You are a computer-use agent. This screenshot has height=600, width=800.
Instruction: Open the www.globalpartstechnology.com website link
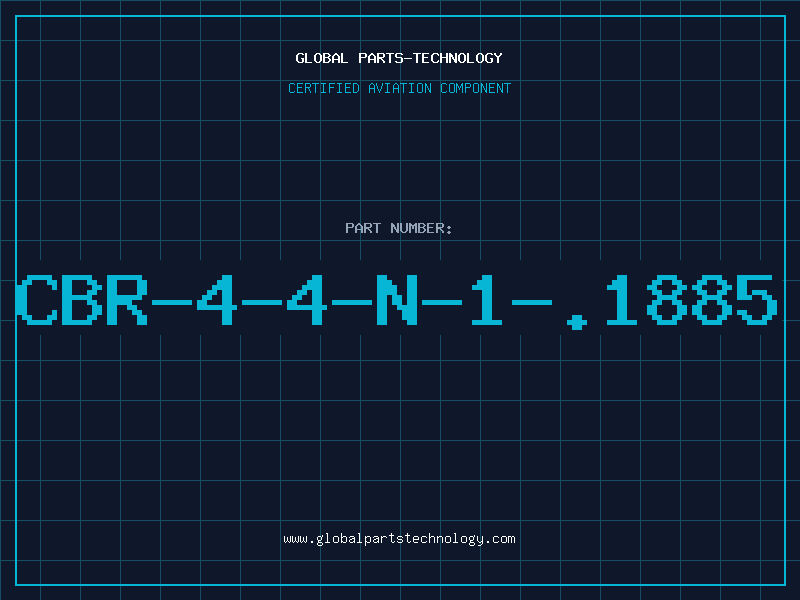tap(399, 539)
